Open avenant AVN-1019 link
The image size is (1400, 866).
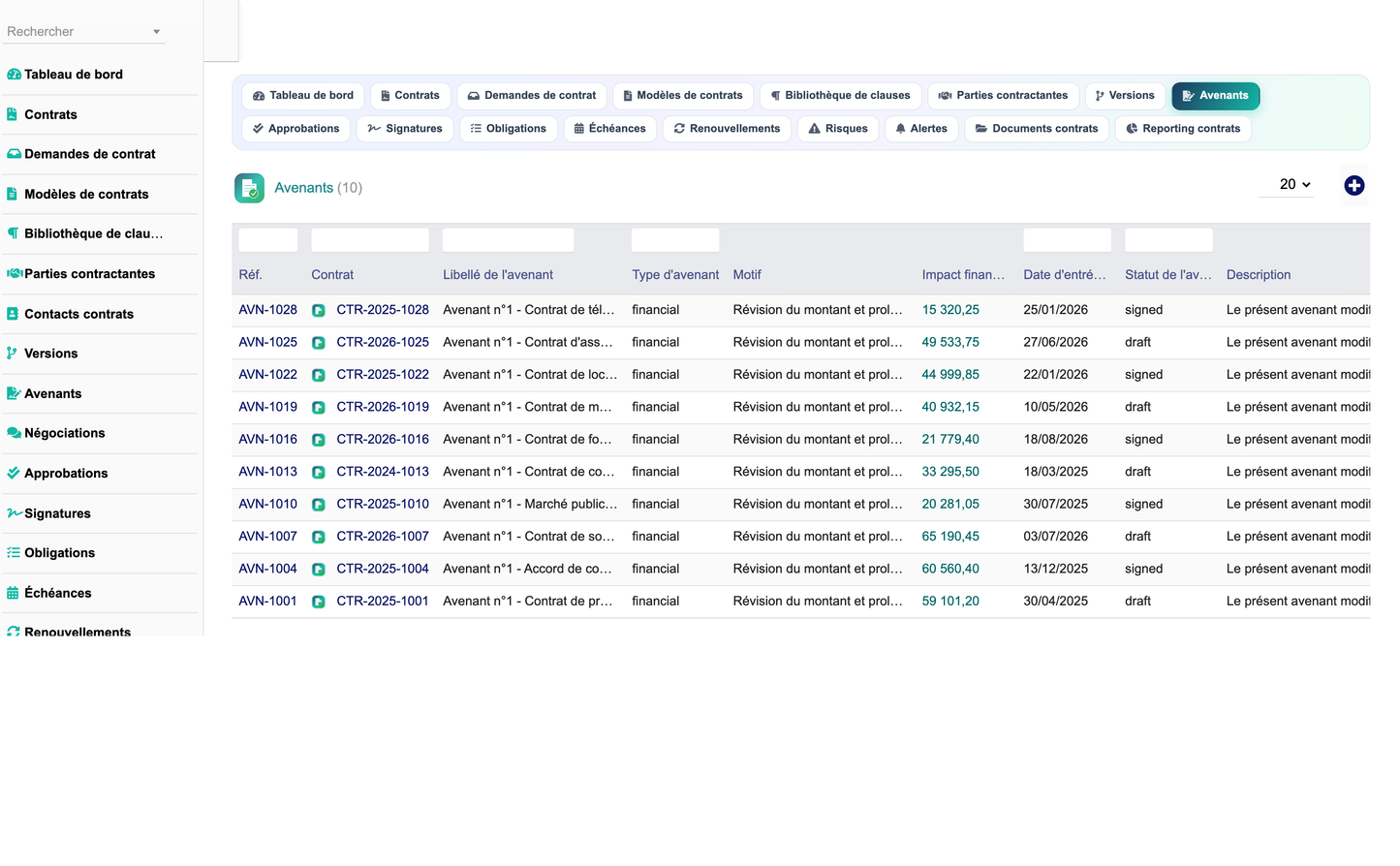pyautogui.click(x=267, y=407)
